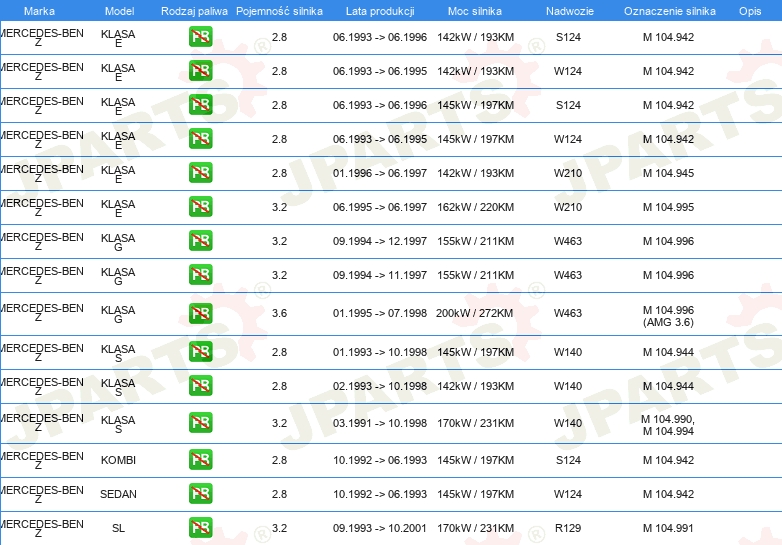The image size is (782, 545).
Task: Click the Marka column header
Action: (x=39, y=11)
